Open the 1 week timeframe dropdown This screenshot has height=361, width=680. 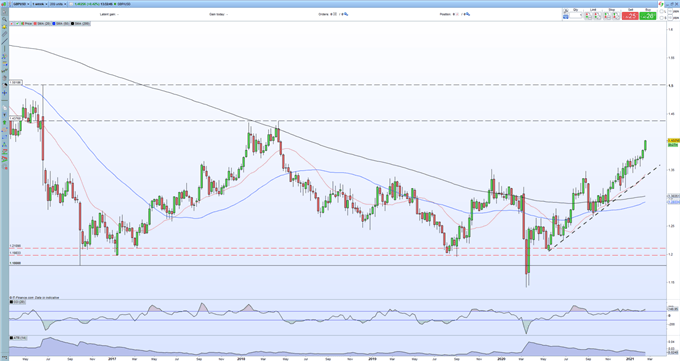tap(40, 4)
